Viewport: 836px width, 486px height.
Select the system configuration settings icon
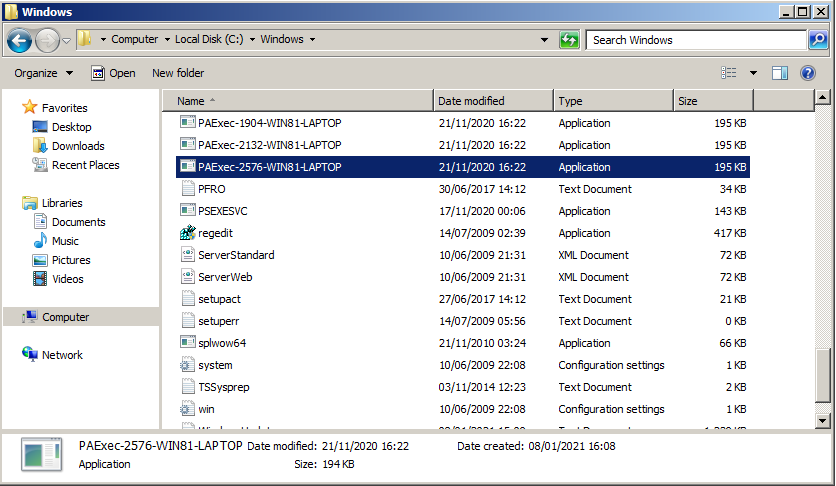[187, 365]
